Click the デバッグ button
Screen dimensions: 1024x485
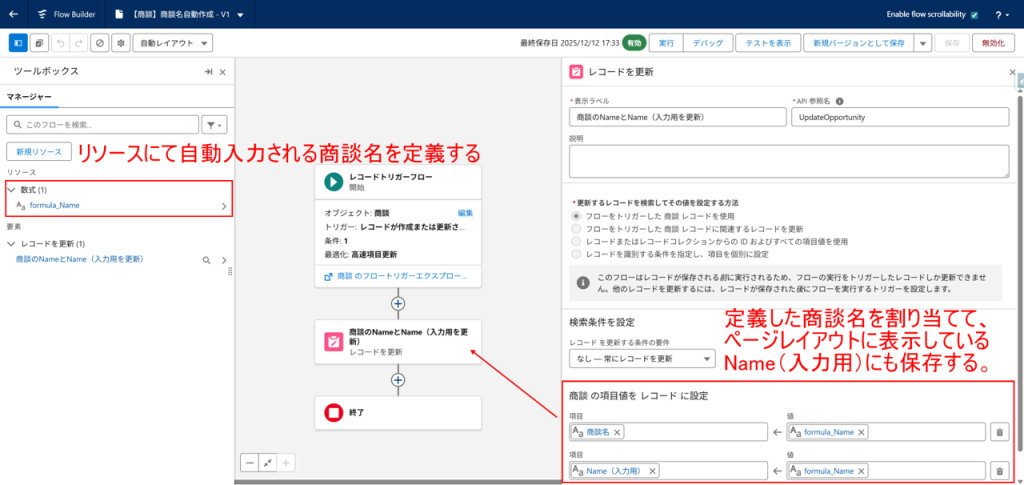(x=708, y=43)
